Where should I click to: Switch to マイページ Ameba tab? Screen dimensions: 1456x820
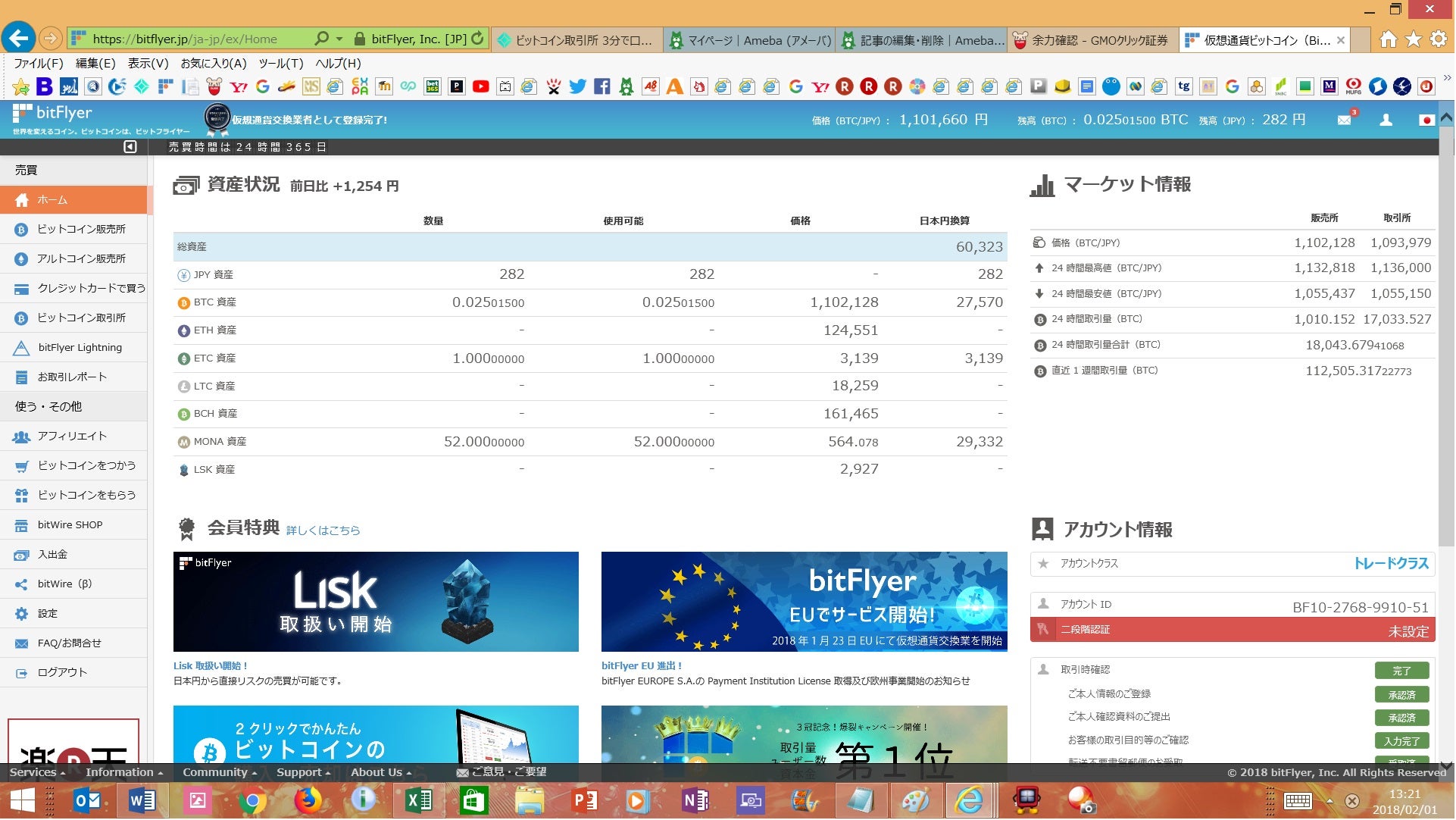pos(750,40)
